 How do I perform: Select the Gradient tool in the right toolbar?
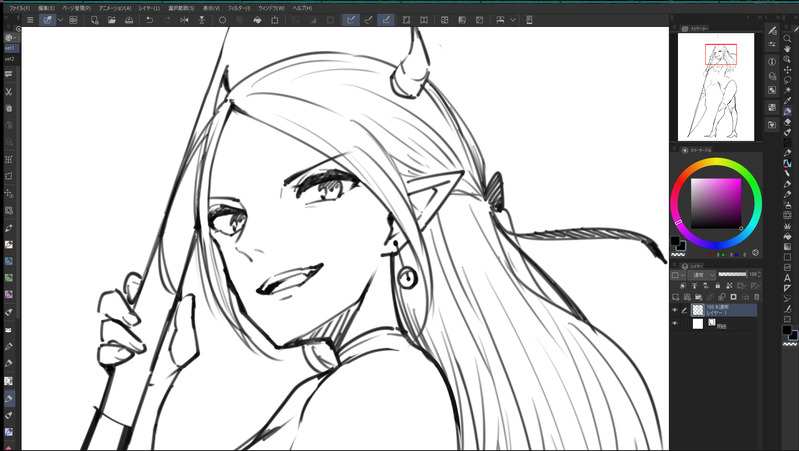click(787, 247)
